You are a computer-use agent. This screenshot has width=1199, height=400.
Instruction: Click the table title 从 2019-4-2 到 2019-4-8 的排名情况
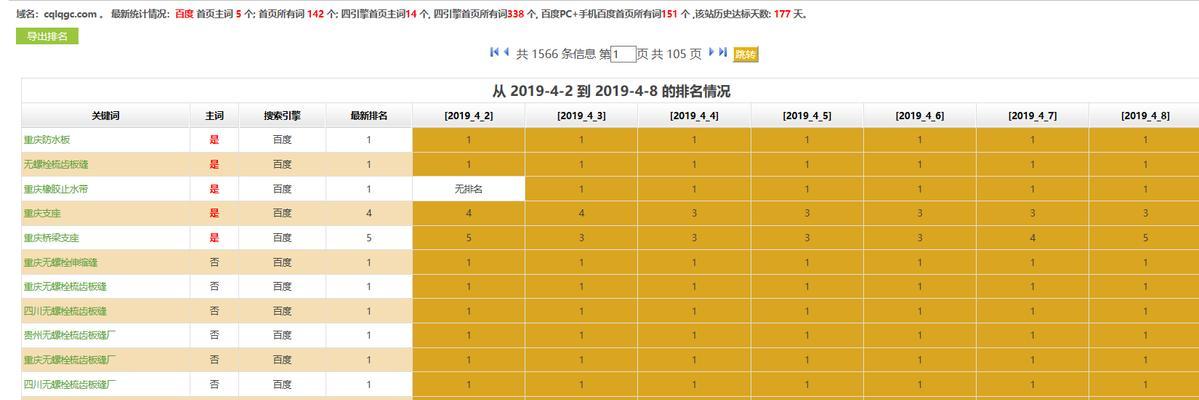click(611, 92)
